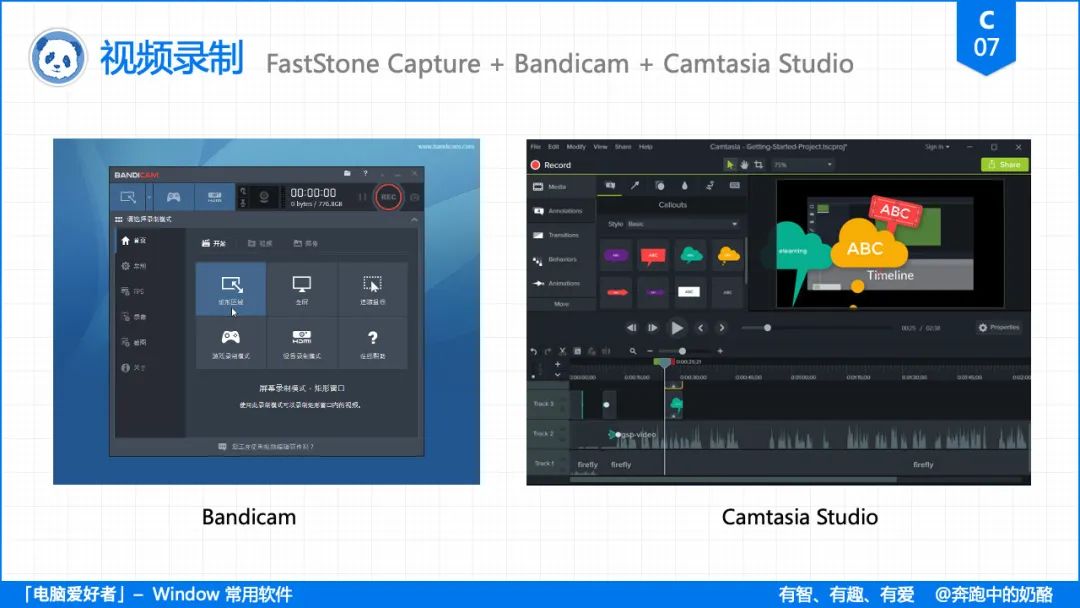Click Camtasia Record button
This screenshot has height=608, width=1080.
pyautogui.click(x=551, y=165)
